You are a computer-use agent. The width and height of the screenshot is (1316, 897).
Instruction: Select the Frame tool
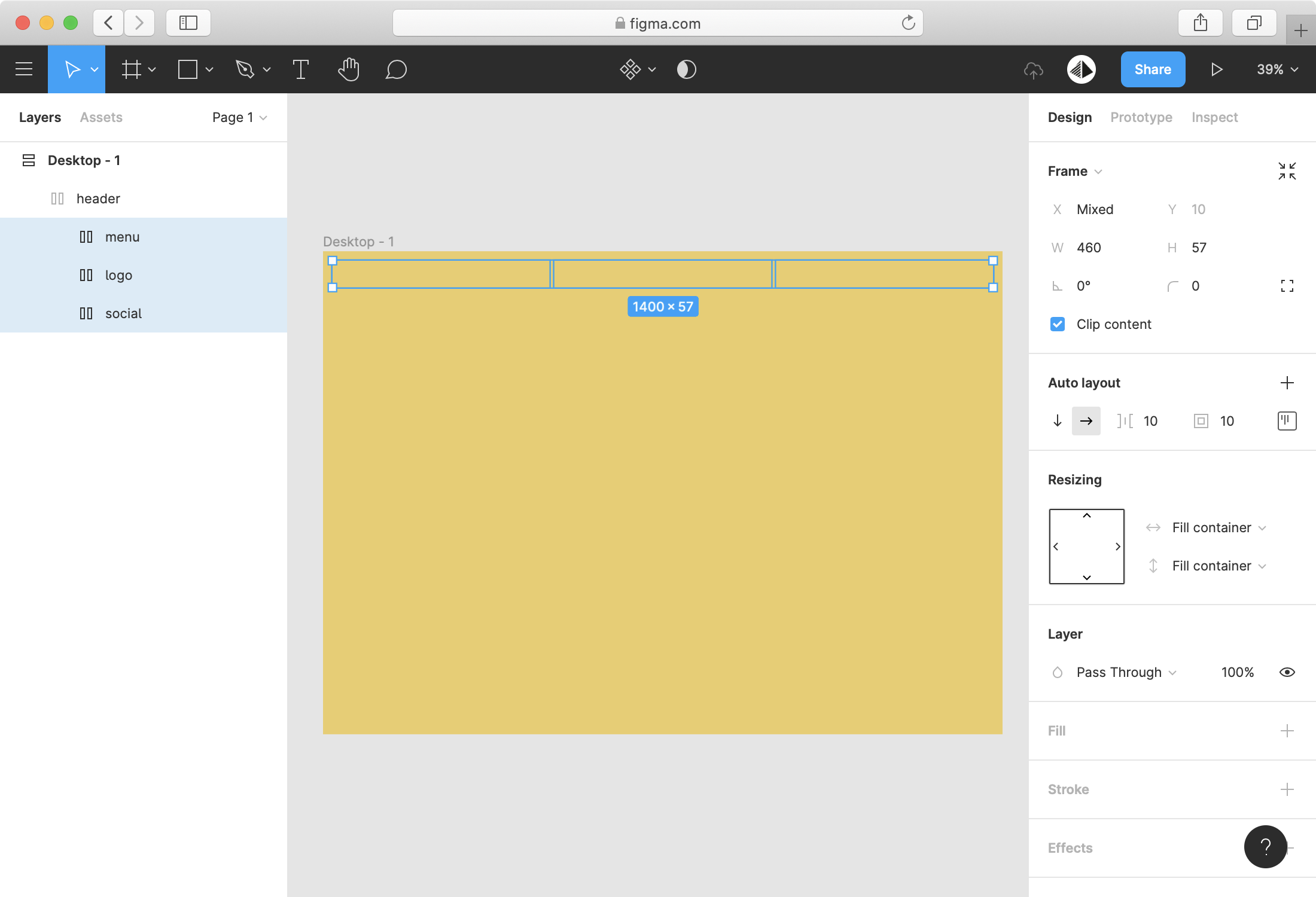click(x=132, y=69)
